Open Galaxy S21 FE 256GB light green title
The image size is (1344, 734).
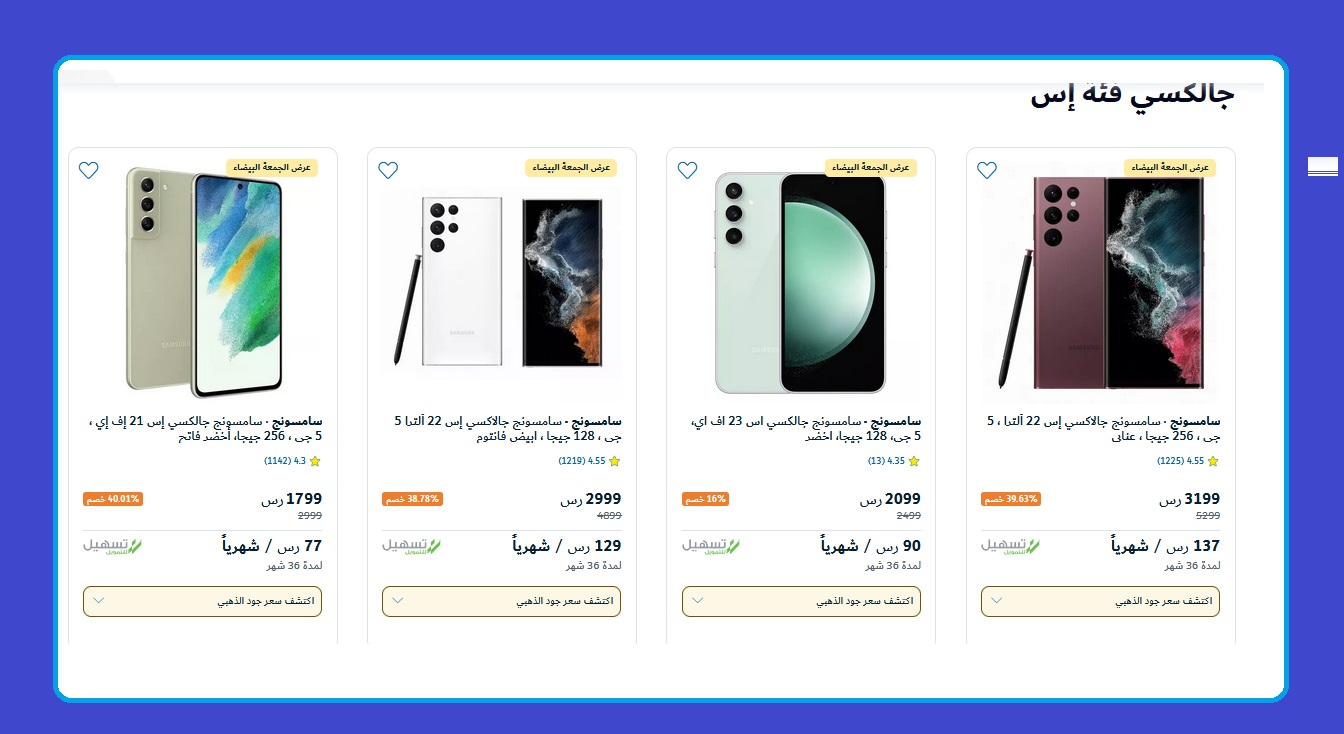(x=205, y=429)
